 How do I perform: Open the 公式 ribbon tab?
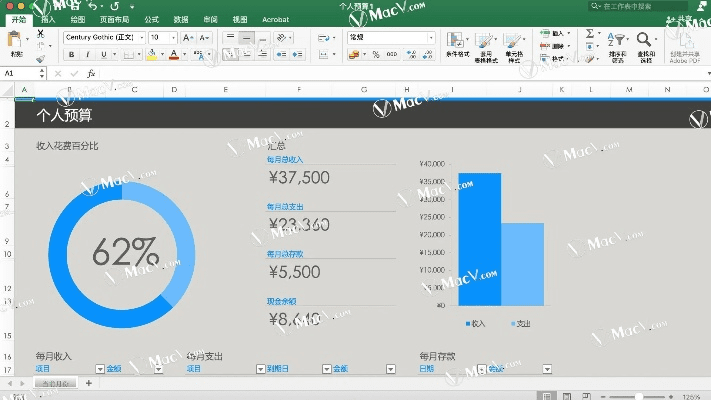[151, 19]
